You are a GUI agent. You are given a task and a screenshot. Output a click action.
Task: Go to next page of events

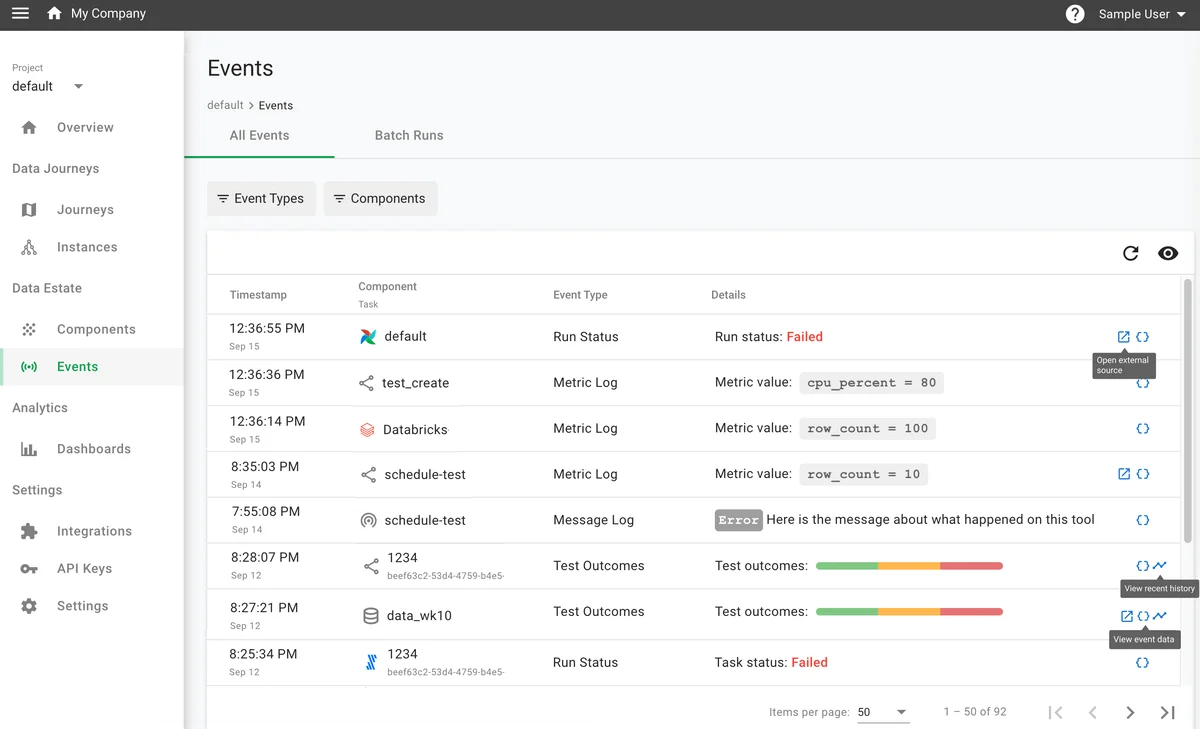(x=1130, y=712)
